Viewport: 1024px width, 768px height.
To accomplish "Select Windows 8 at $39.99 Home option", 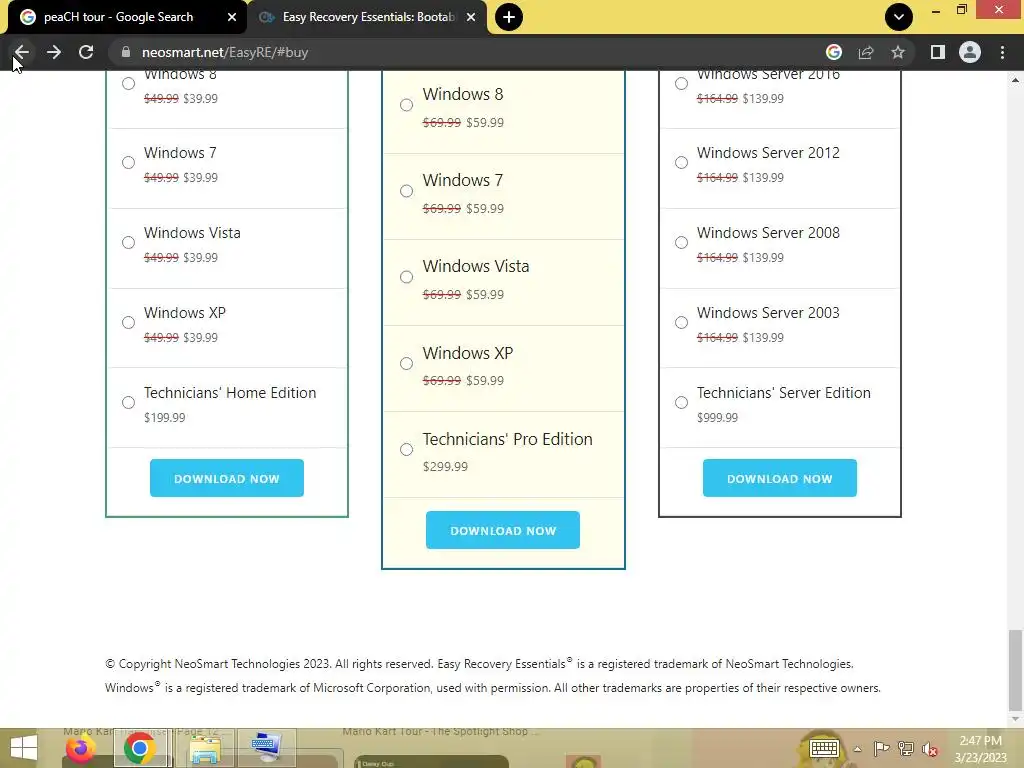I will pos(129,84).
